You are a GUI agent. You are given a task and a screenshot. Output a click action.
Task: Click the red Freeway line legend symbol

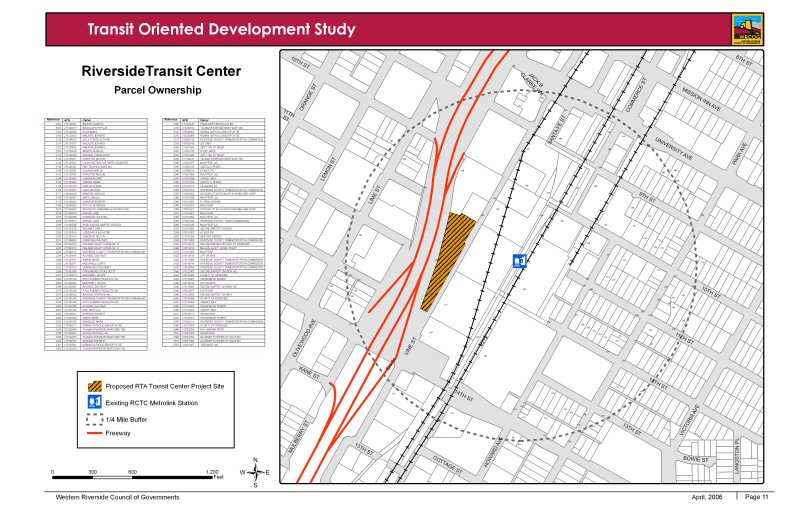pos(94,433)
